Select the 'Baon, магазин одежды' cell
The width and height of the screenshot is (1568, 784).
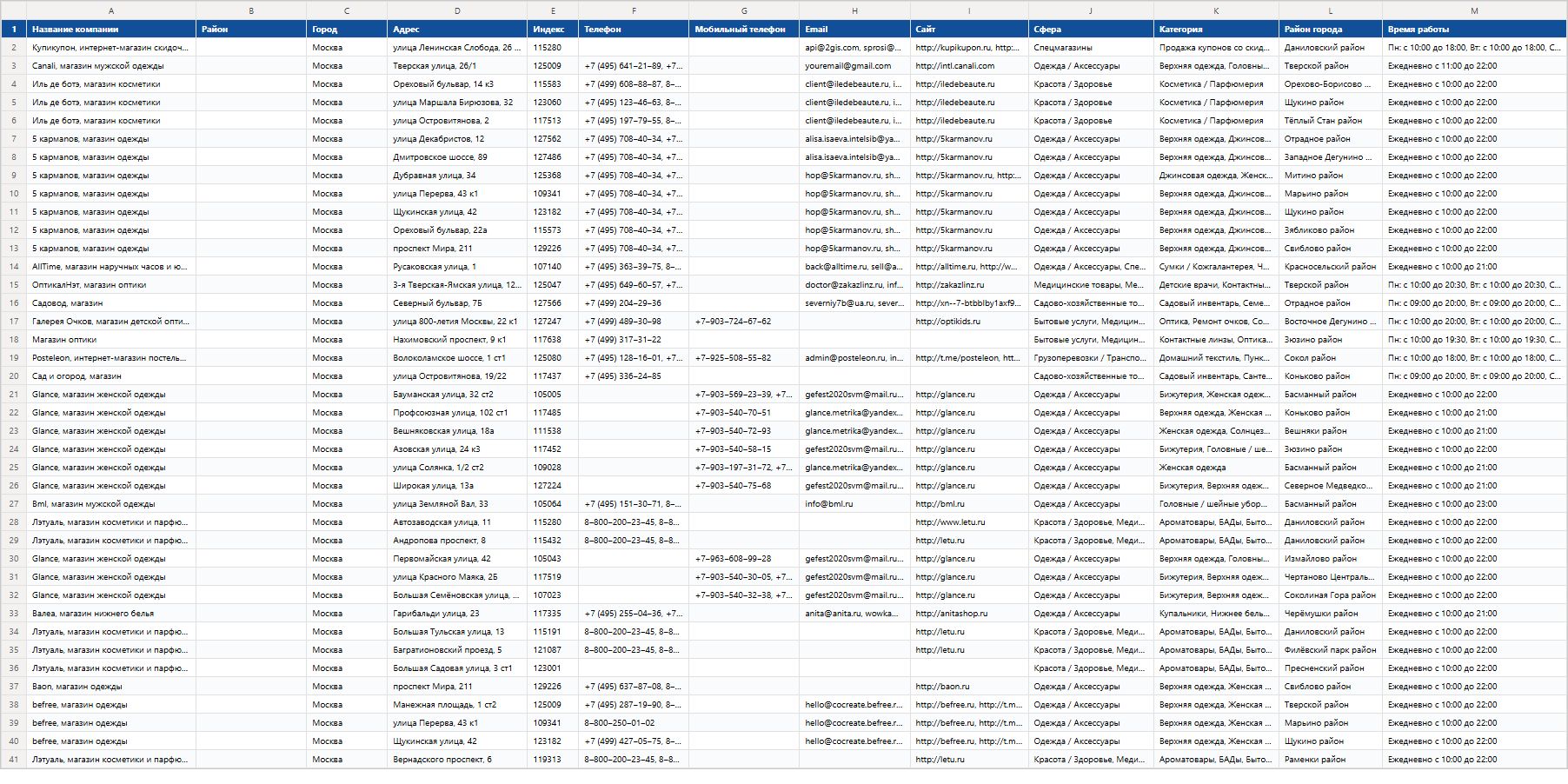pos(111,687)
